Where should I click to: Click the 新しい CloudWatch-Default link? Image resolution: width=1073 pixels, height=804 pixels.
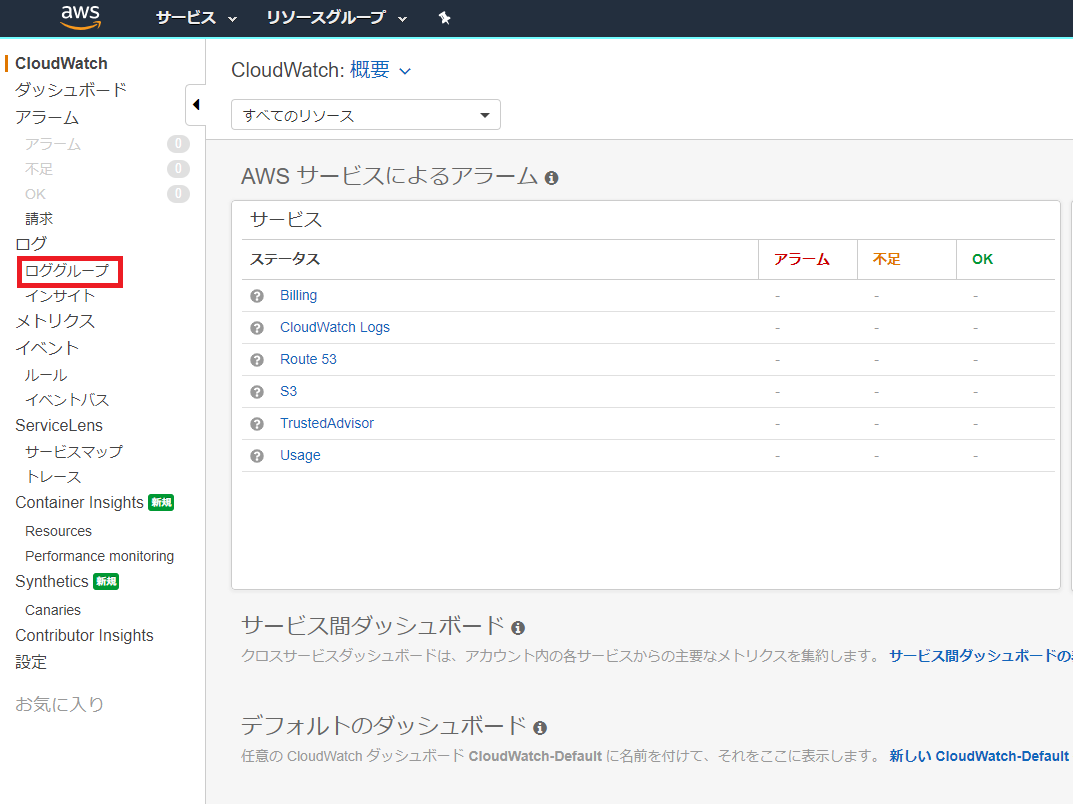[978, 755]
